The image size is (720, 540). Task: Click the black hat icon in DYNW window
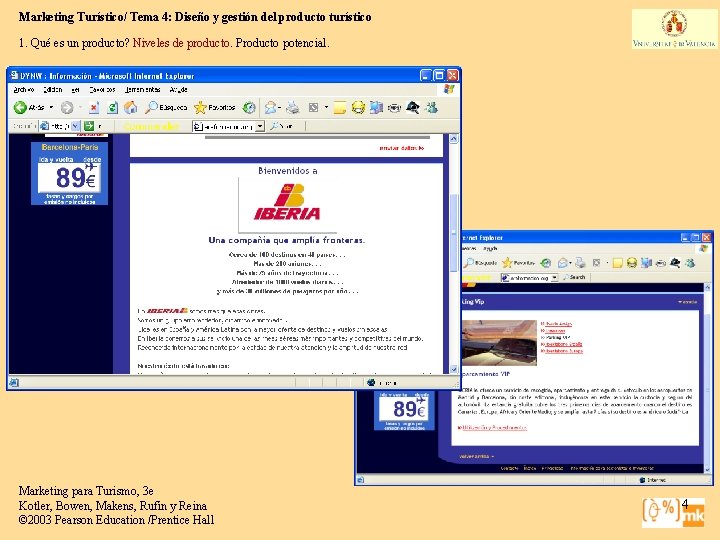tap(413, 107)
